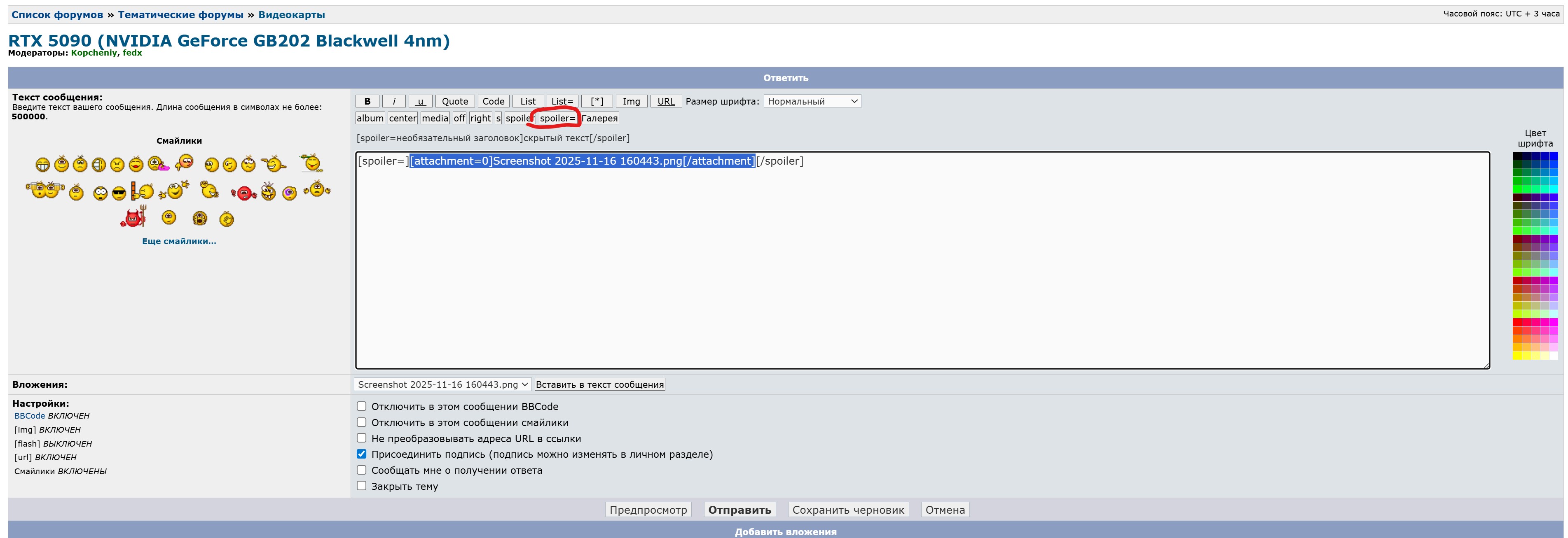Insert the wide-eyed shocked smiley with glasses
The width and height of the screenshot is (1568, 538).
(101, 193)
